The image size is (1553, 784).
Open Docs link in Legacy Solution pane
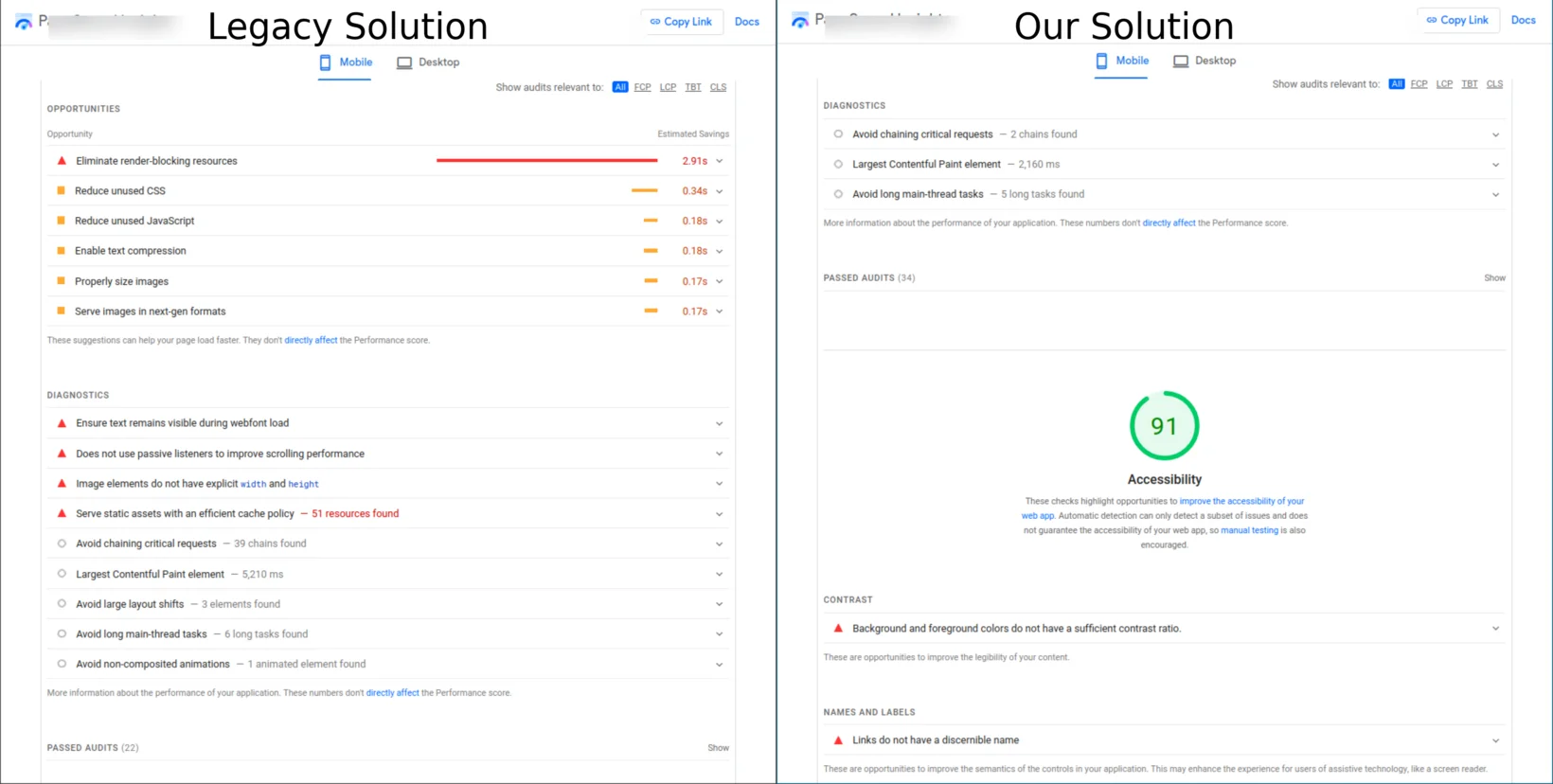tap(747, 22)
